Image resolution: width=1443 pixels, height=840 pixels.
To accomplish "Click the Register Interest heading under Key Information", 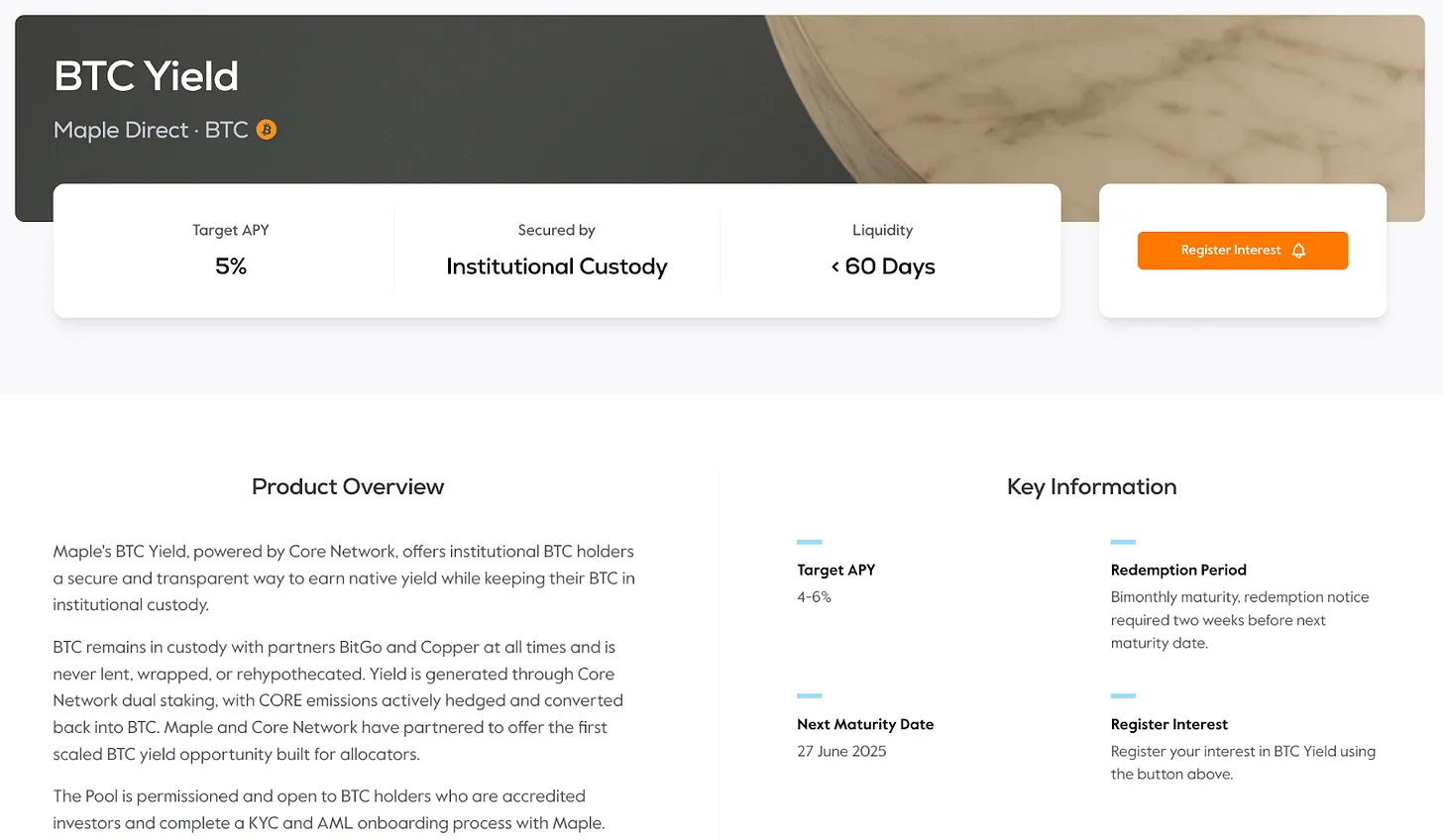I will click(x=1168, y=724).
